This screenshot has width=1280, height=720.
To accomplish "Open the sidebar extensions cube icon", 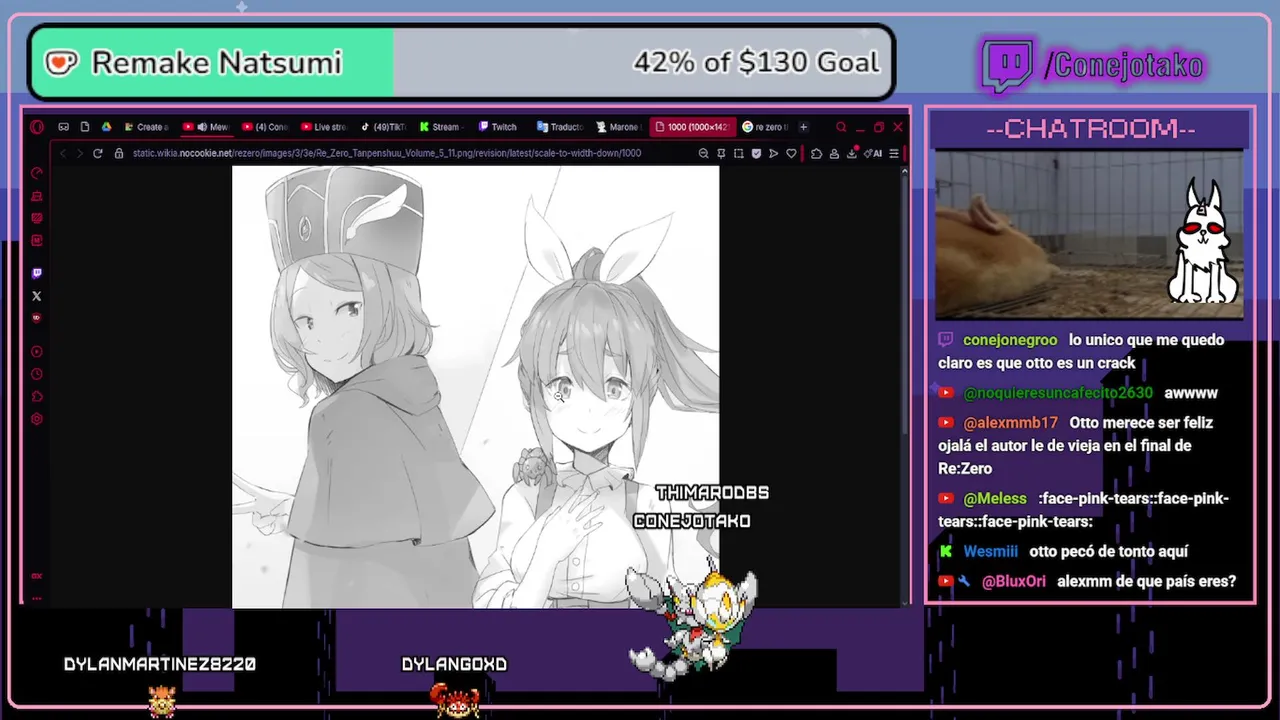I will (37, 397).
